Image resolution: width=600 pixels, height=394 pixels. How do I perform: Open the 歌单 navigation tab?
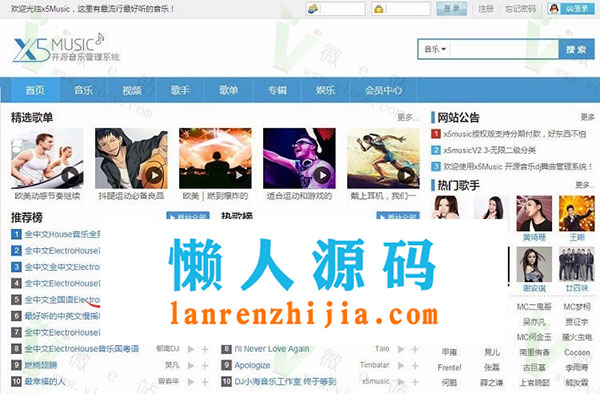[228, 90]
